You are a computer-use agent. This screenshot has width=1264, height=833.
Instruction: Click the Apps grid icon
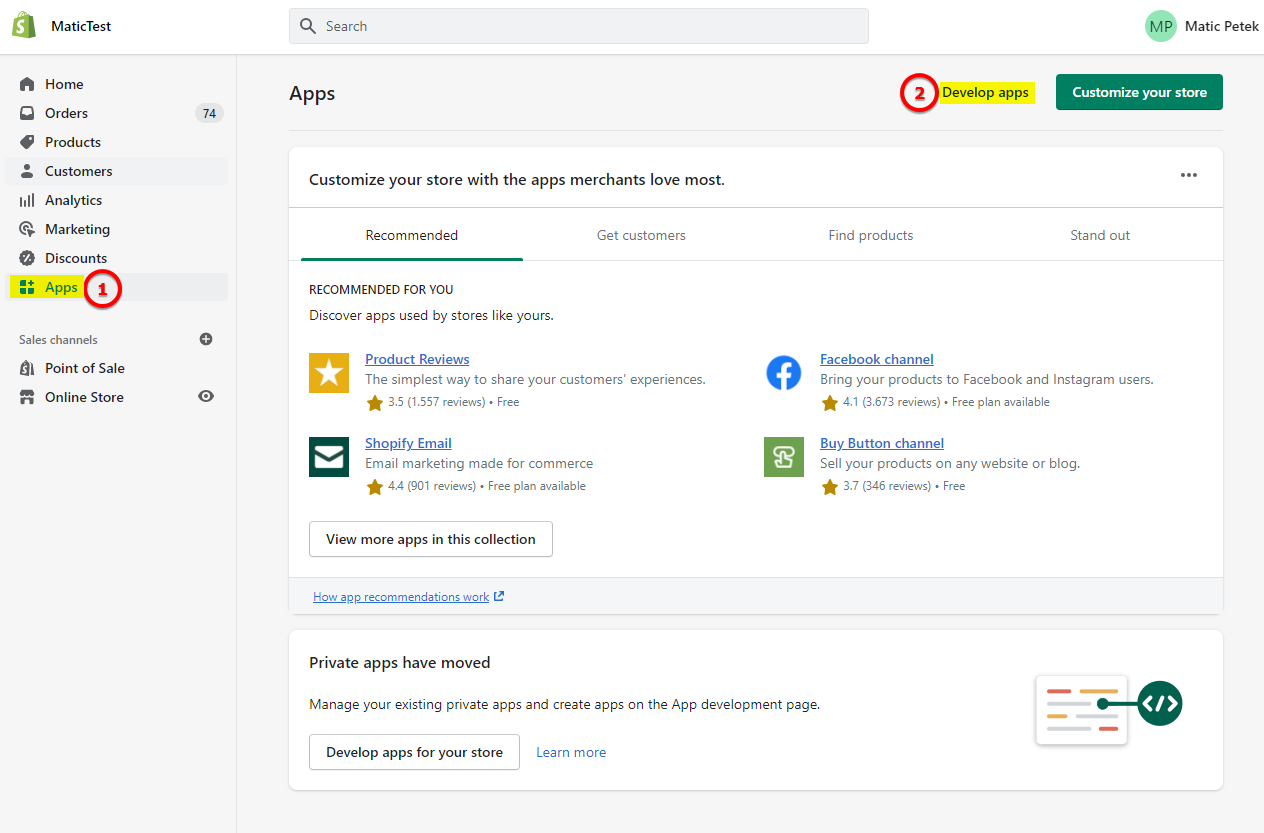pyautogui.click(x=27, y=287)
